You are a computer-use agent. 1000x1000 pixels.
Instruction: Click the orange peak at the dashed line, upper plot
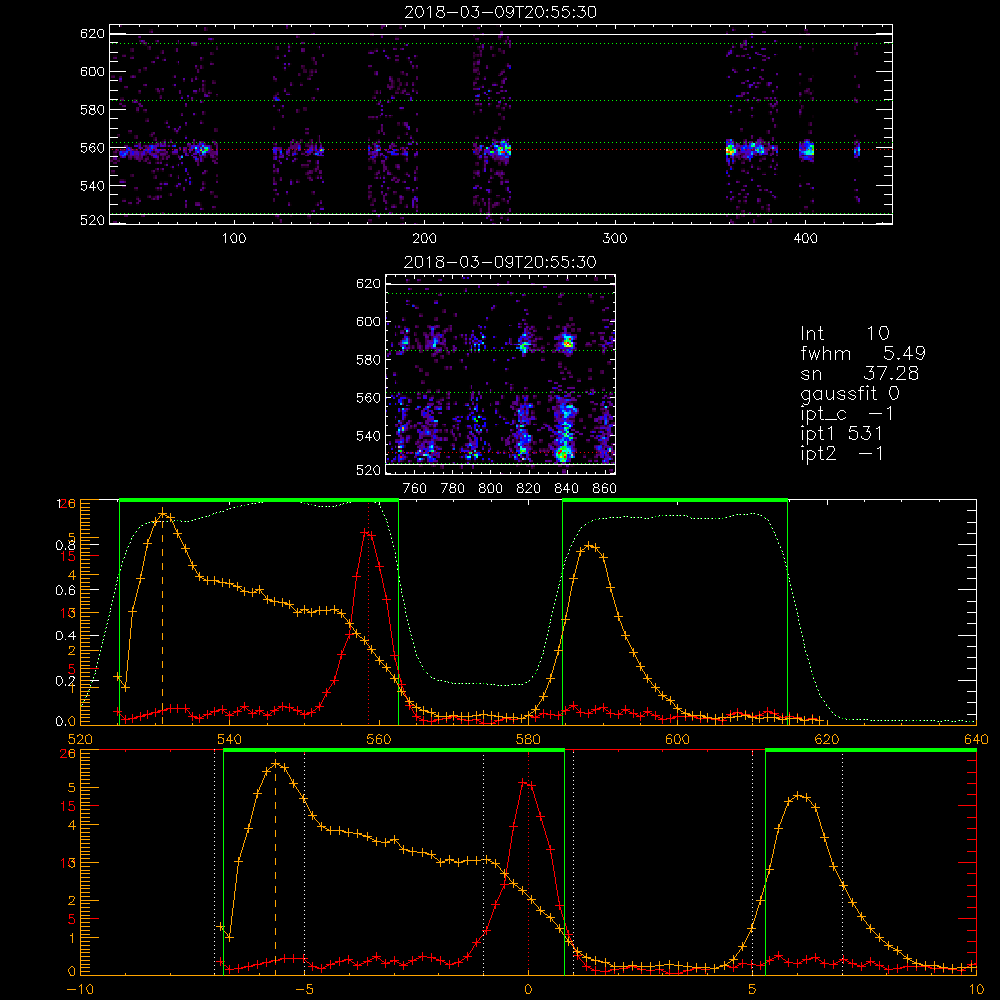coord(163,513)
